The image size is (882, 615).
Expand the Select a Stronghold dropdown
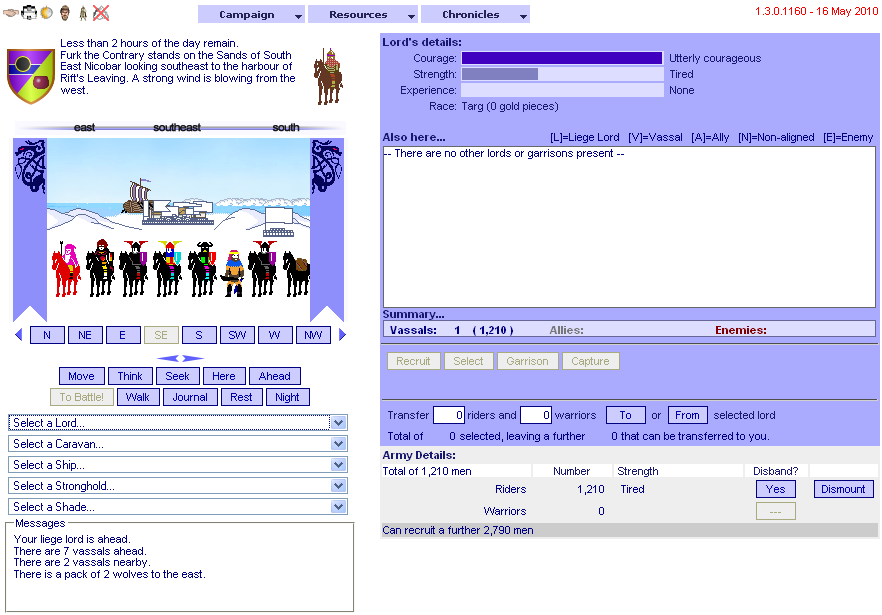178,486
